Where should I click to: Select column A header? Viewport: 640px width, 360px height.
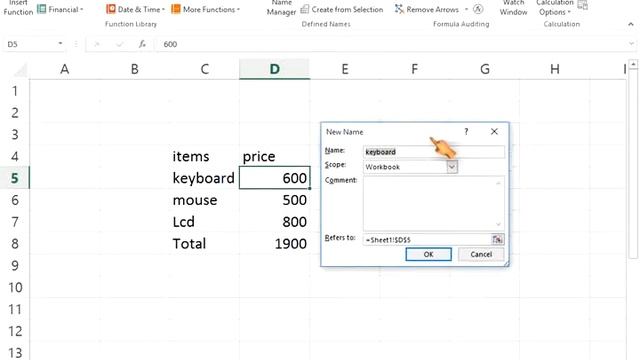pos(64,69)
